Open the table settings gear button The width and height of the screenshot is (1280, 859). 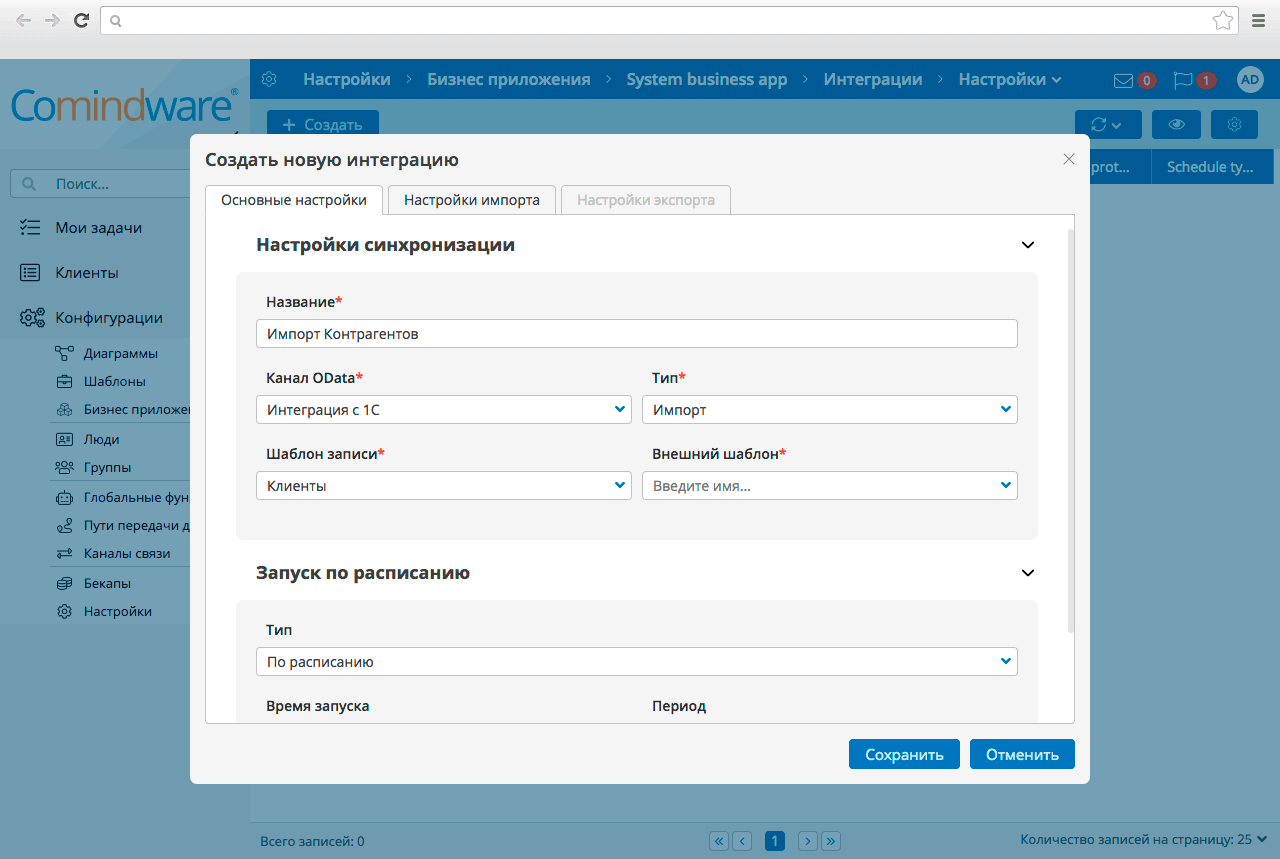point(1234,124)
